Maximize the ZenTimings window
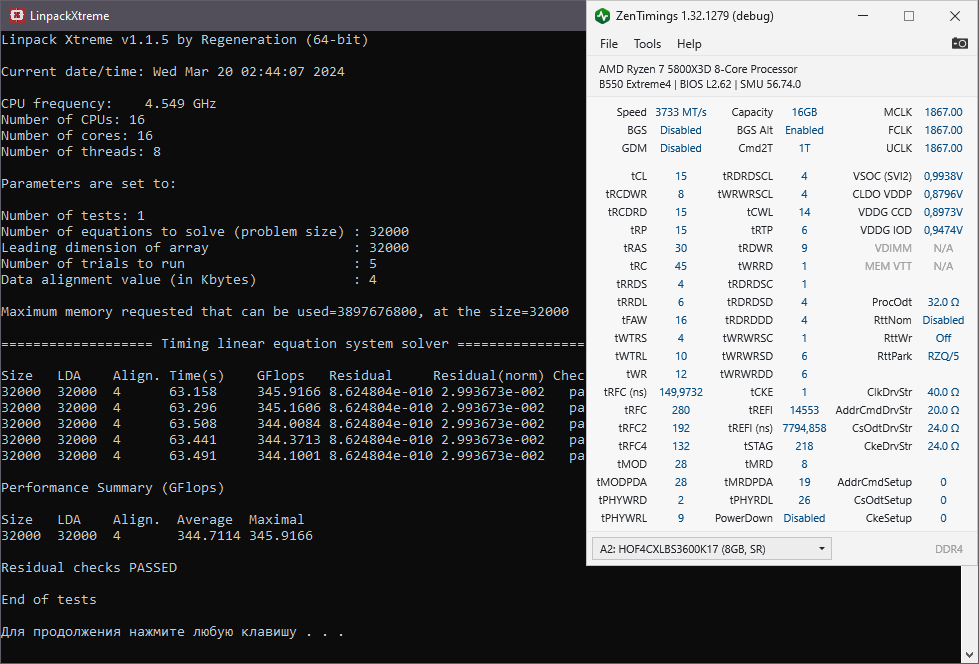This screenshot has height=664, width=979. pyautogui.click(x=909, y=16)
